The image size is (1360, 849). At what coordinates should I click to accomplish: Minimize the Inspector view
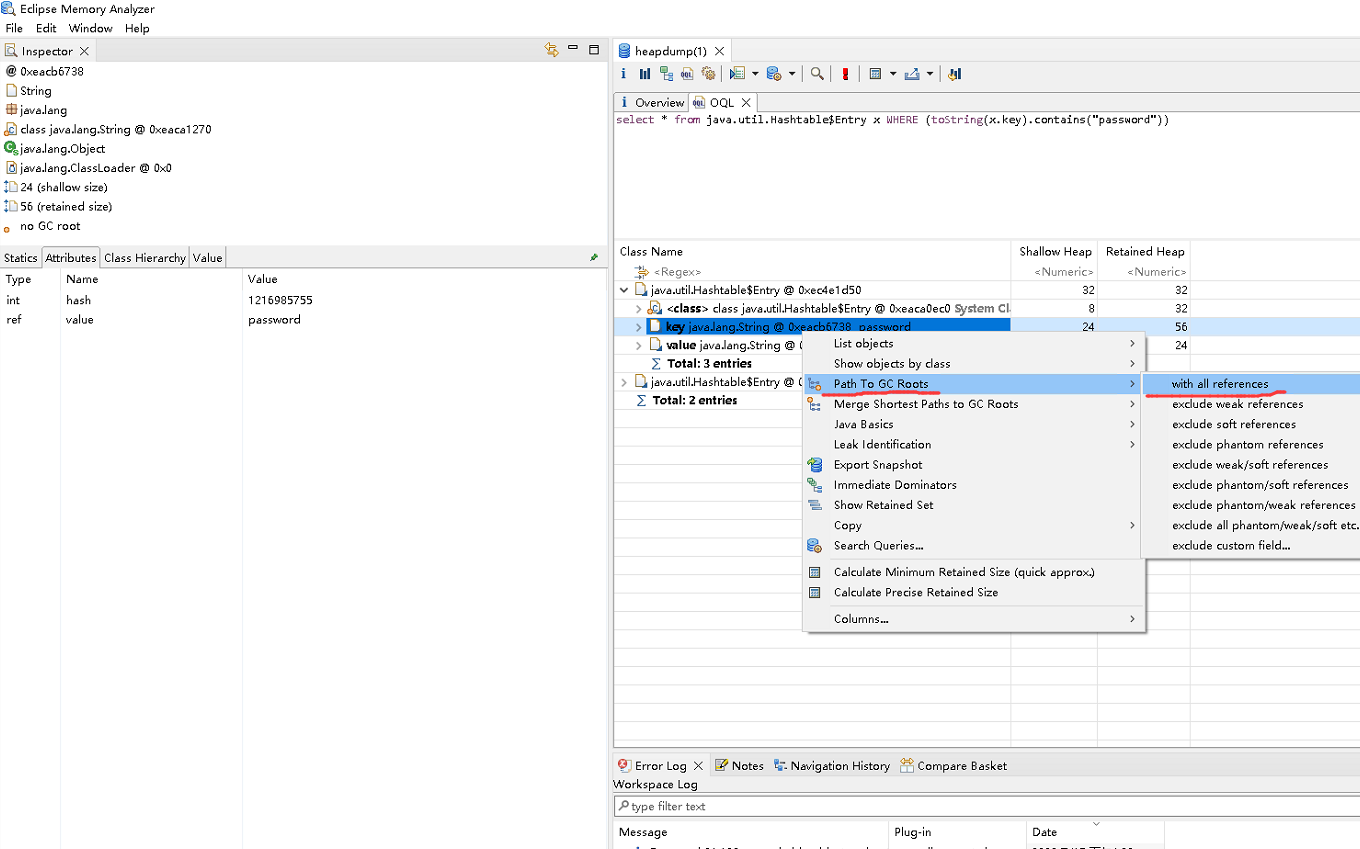(x=573, y=48)
